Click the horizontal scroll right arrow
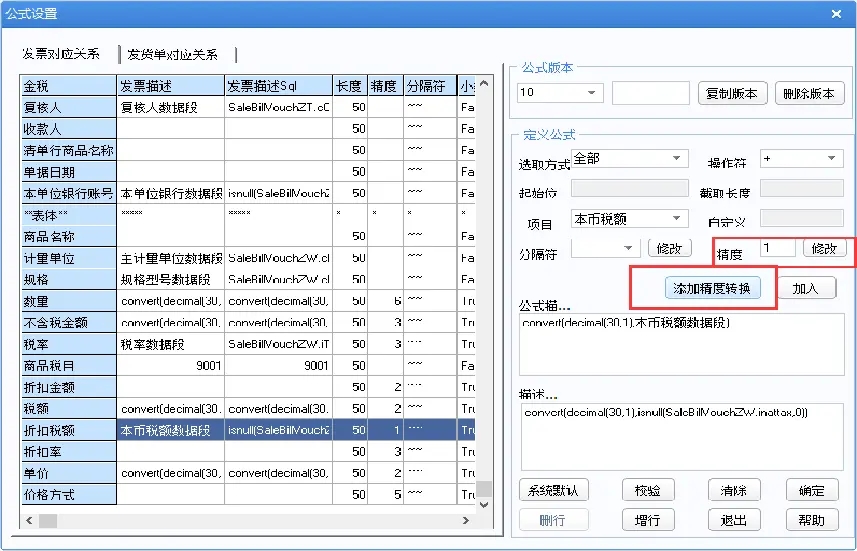This screenshot has height=551, width=857. [466, 520]
